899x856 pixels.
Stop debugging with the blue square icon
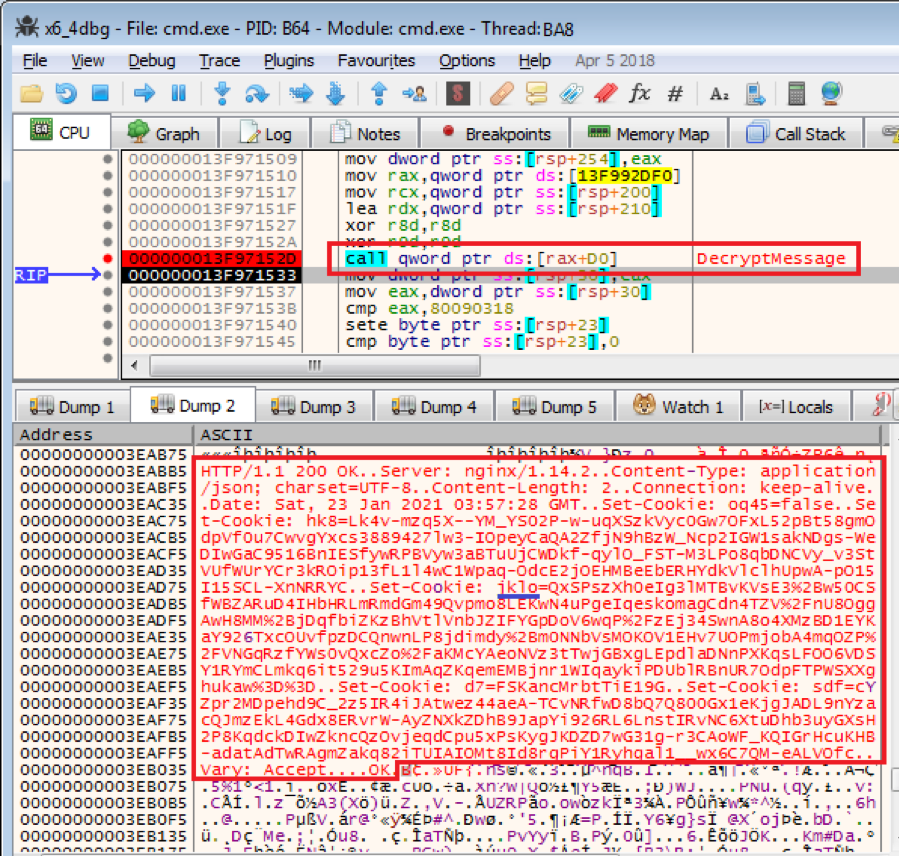[100, 94]
